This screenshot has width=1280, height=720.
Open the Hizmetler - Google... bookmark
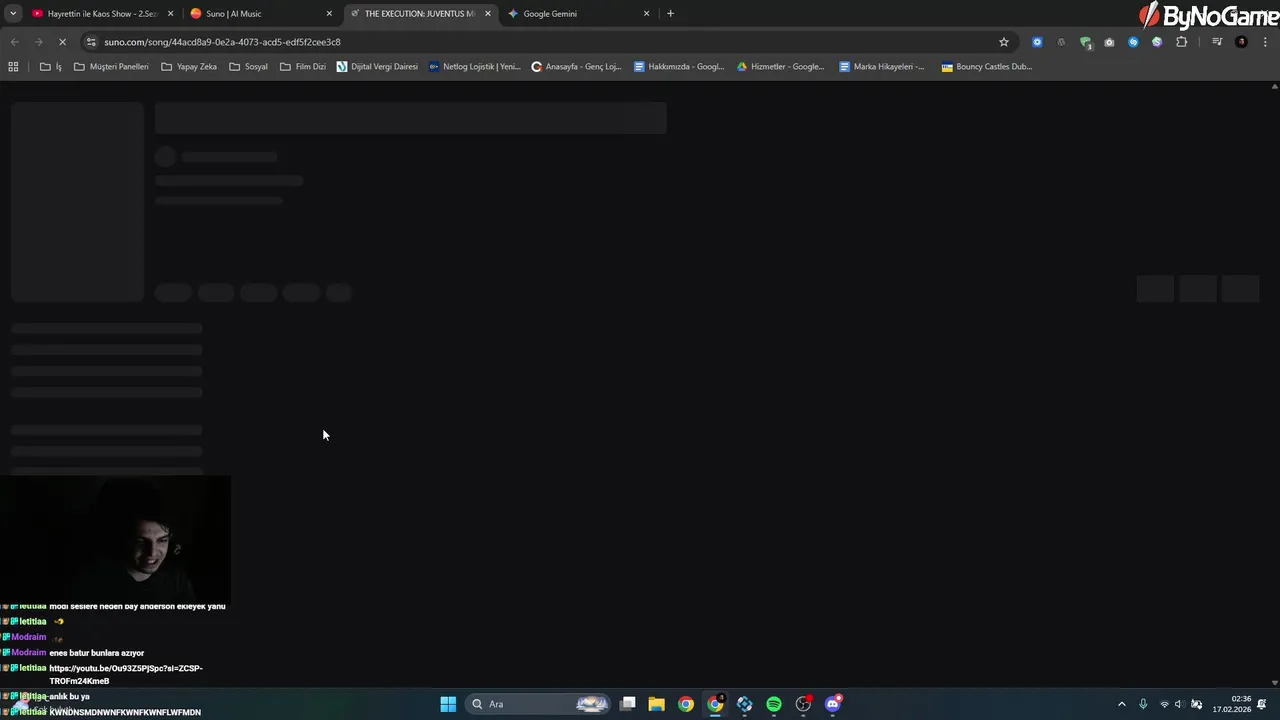(x=780, y=67)
